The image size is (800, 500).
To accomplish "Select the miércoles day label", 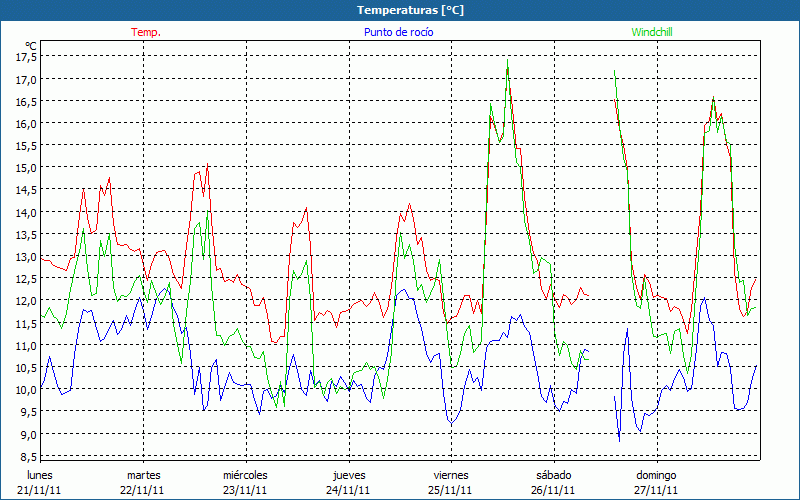I will point(245,475).
